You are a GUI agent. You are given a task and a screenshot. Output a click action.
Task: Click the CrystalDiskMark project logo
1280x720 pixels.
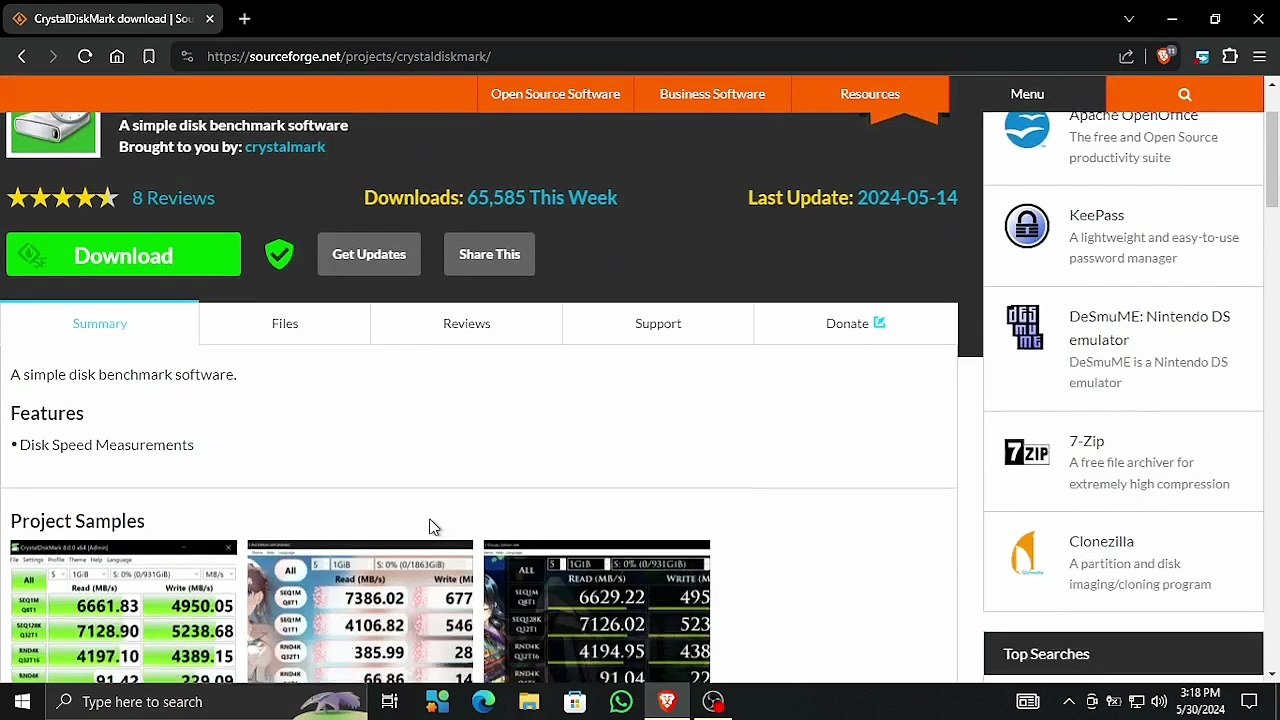(x=53, y=134)
